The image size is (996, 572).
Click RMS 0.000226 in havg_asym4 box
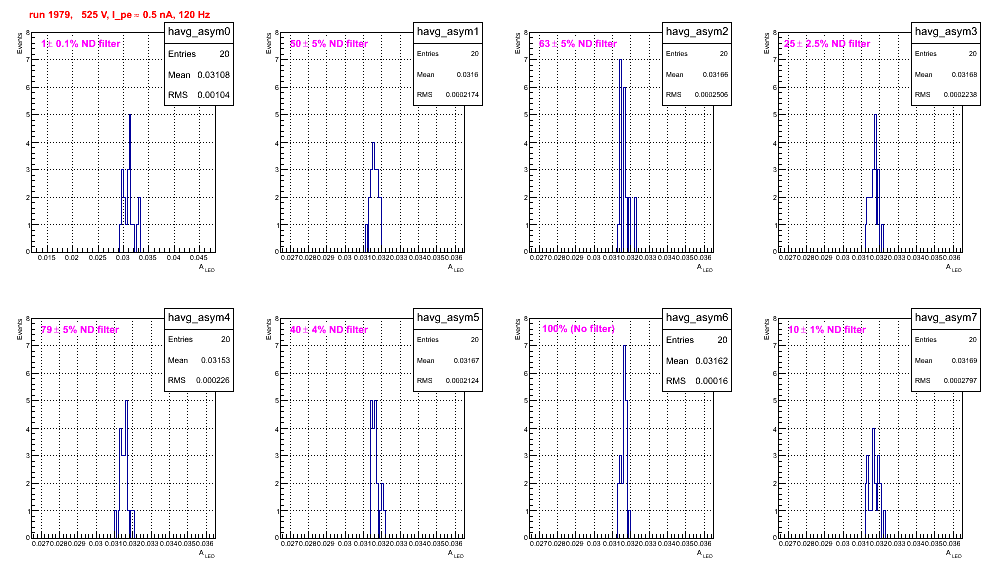(199, 381)
